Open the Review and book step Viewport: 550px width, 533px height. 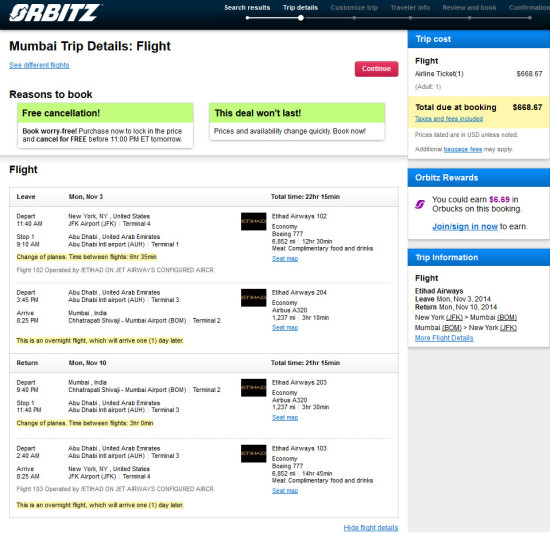click(469, 8)
